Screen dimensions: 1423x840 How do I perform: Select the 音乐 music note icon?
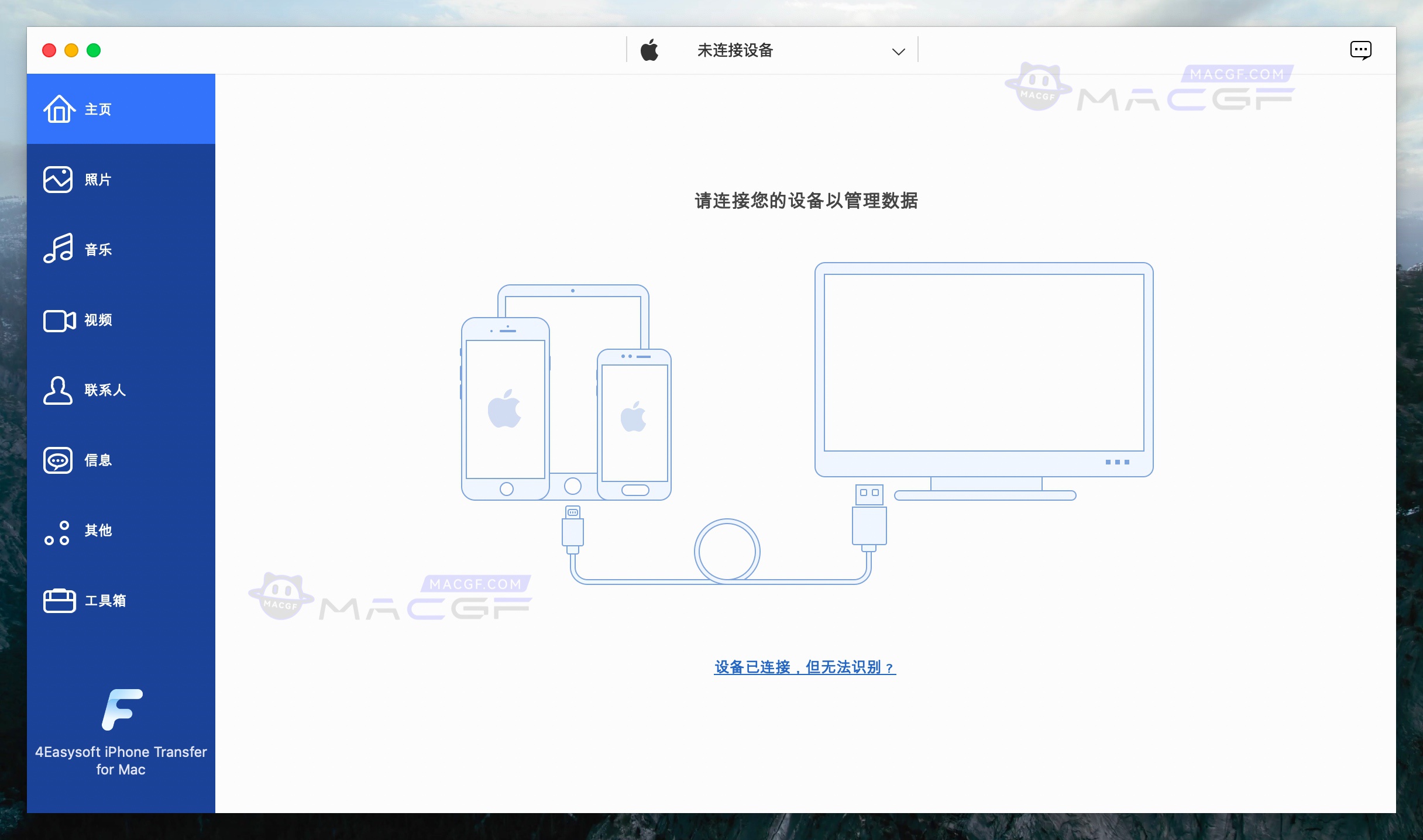[x=57, y=249]
